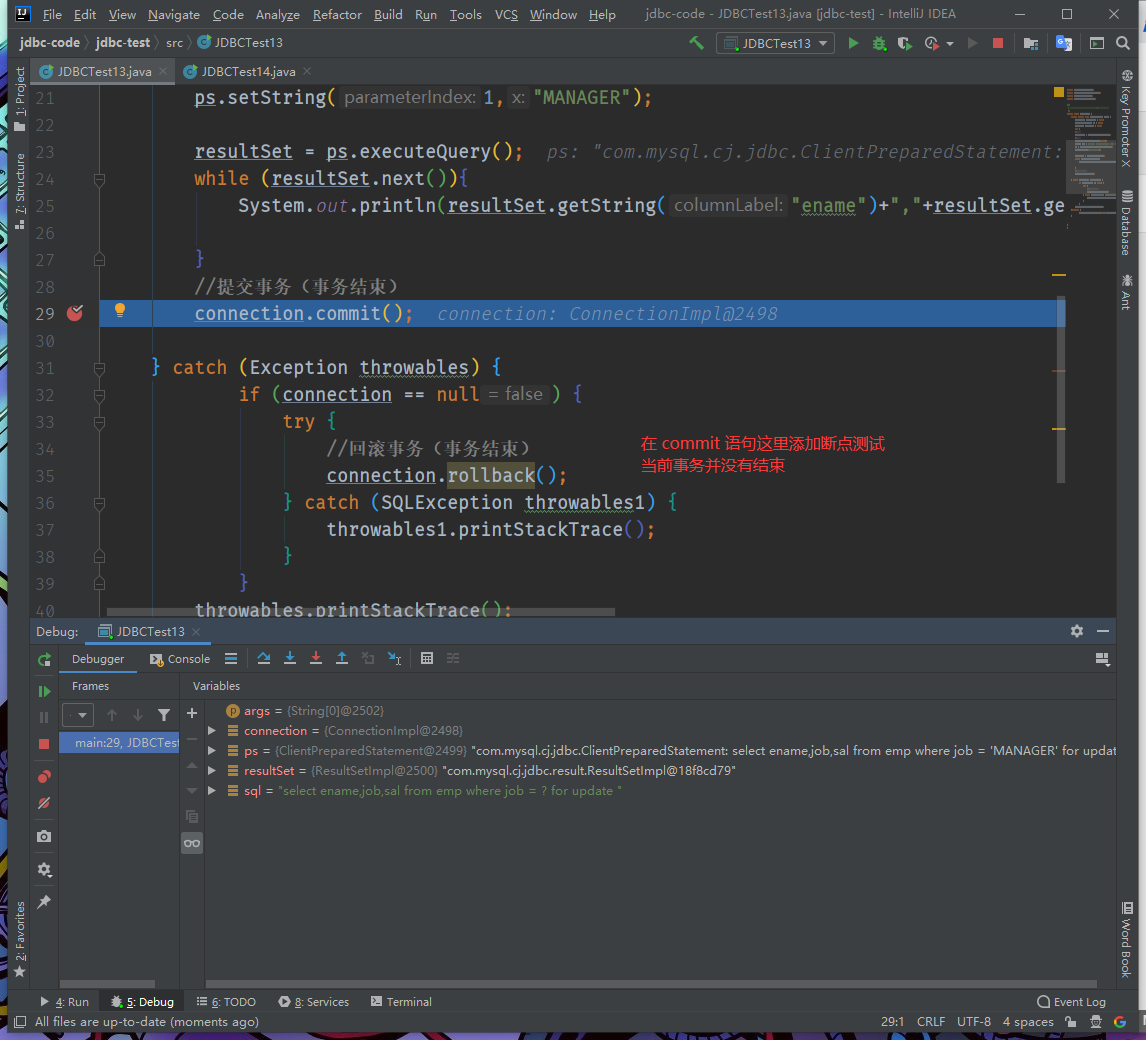This screenshot has height=1040, width=1146.
Task: Build the project with the hammer icon
Action: [697, 43]
